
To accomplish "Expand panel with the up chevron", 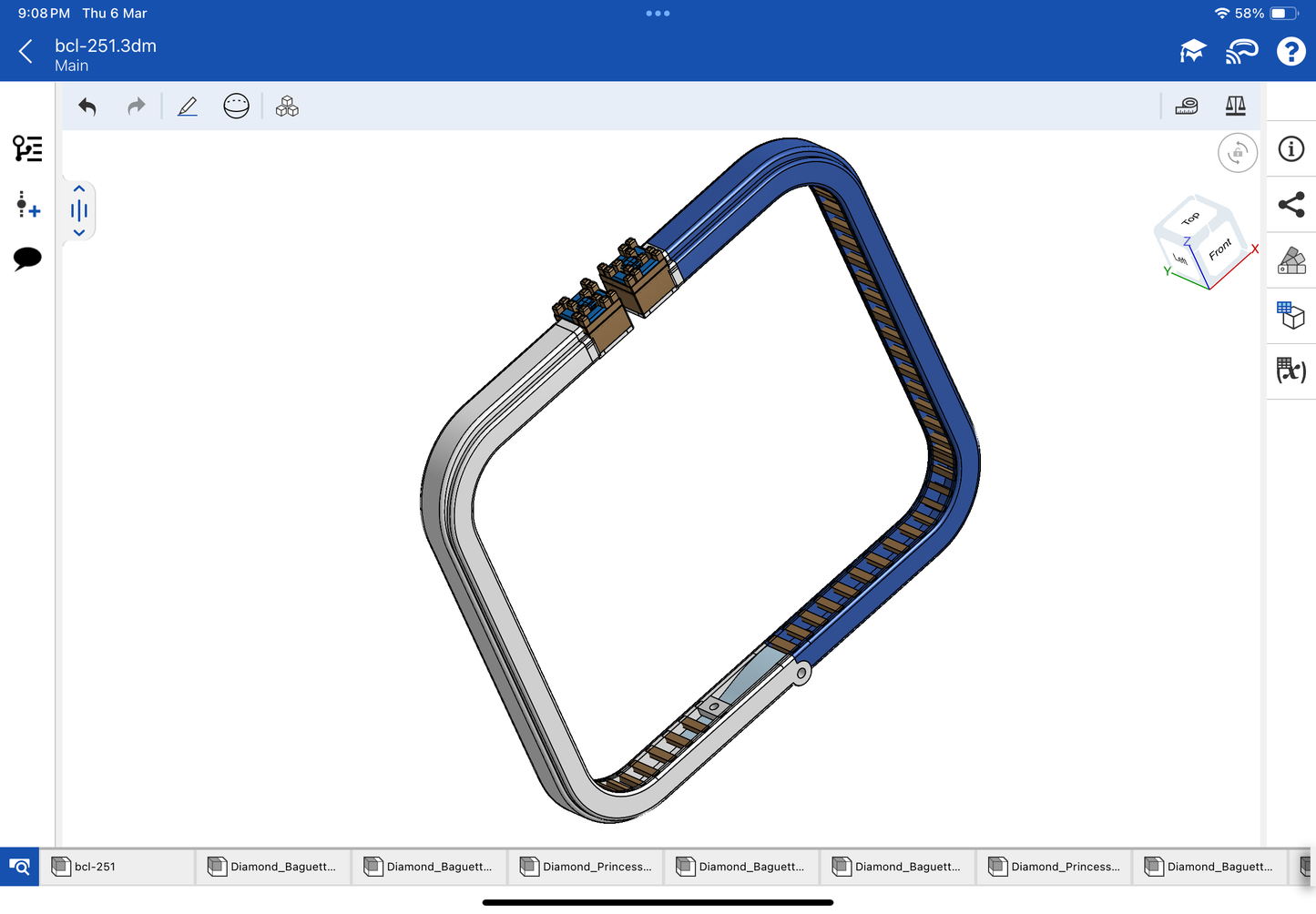I will pos(79,189).
